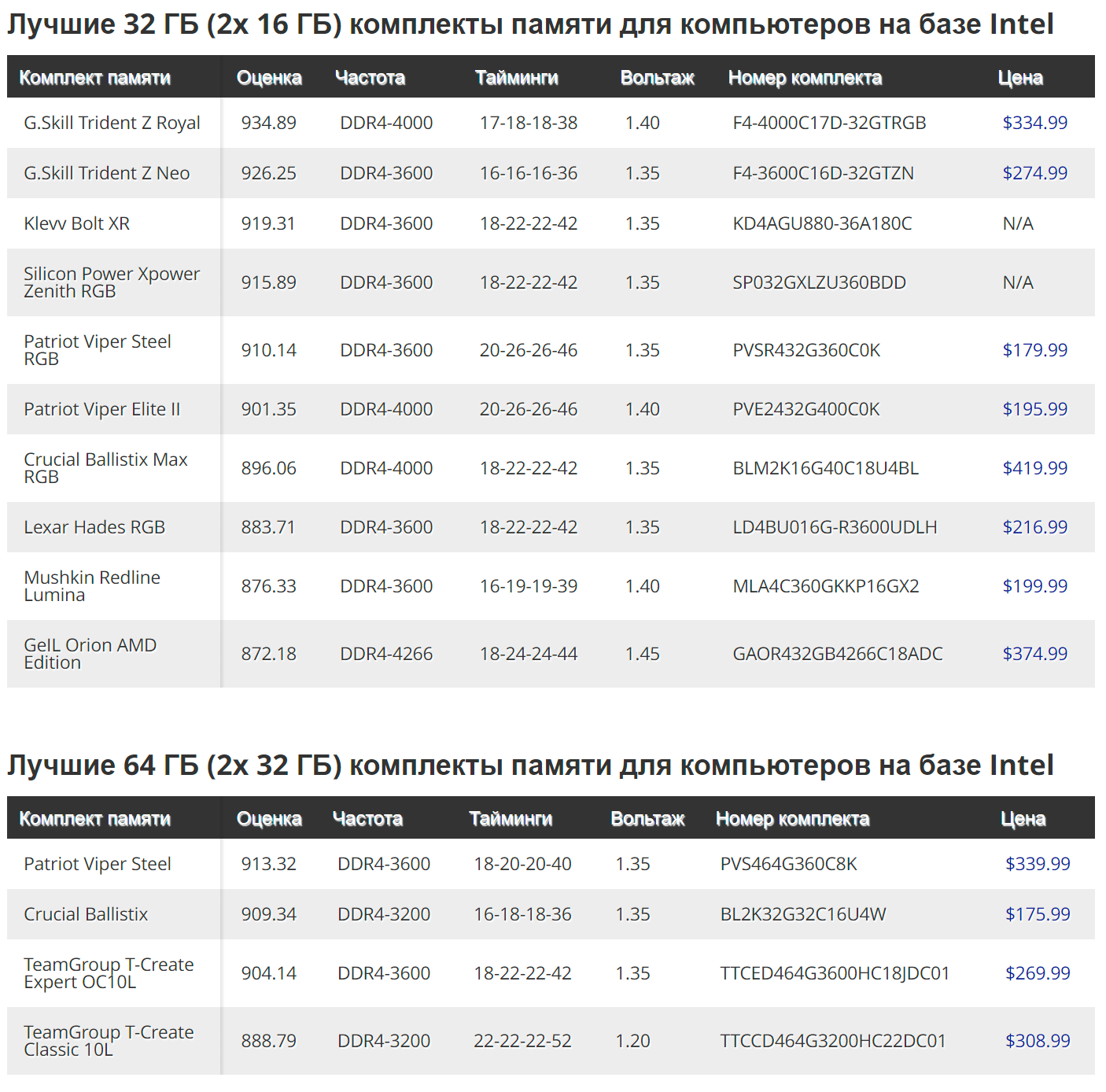
Task: Select the G.Skill Trident Z Royal row name
Action: [112, 123]
